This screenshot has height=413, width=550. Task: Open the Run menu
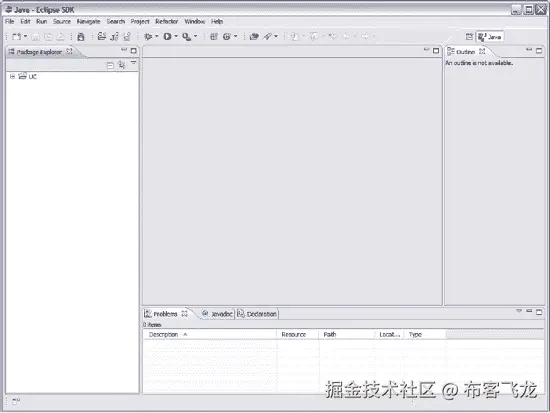[x=41, y=21]
